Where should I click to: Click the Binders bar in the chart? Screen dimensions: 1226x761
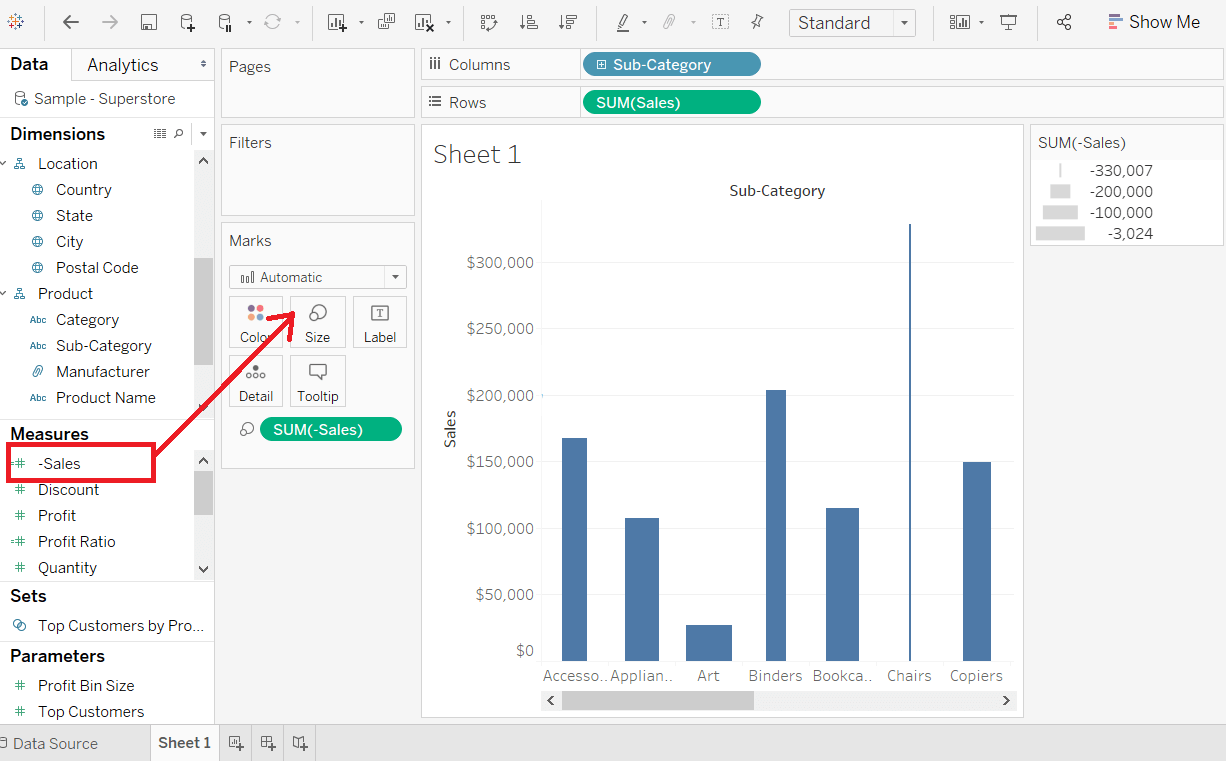[x=776, y=525]
